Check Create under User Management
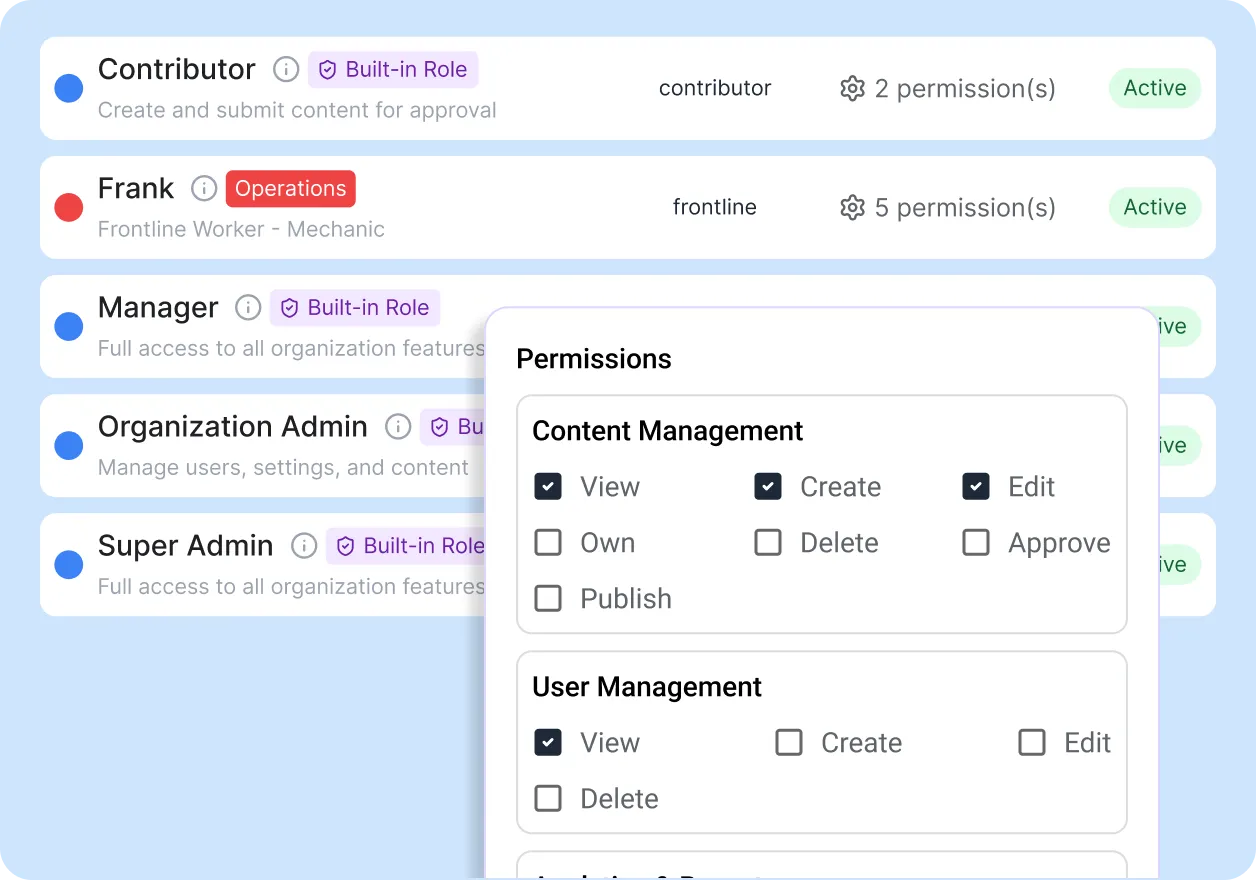The image size is (1256, 880). pyautogui.click(x=789, y=743)
